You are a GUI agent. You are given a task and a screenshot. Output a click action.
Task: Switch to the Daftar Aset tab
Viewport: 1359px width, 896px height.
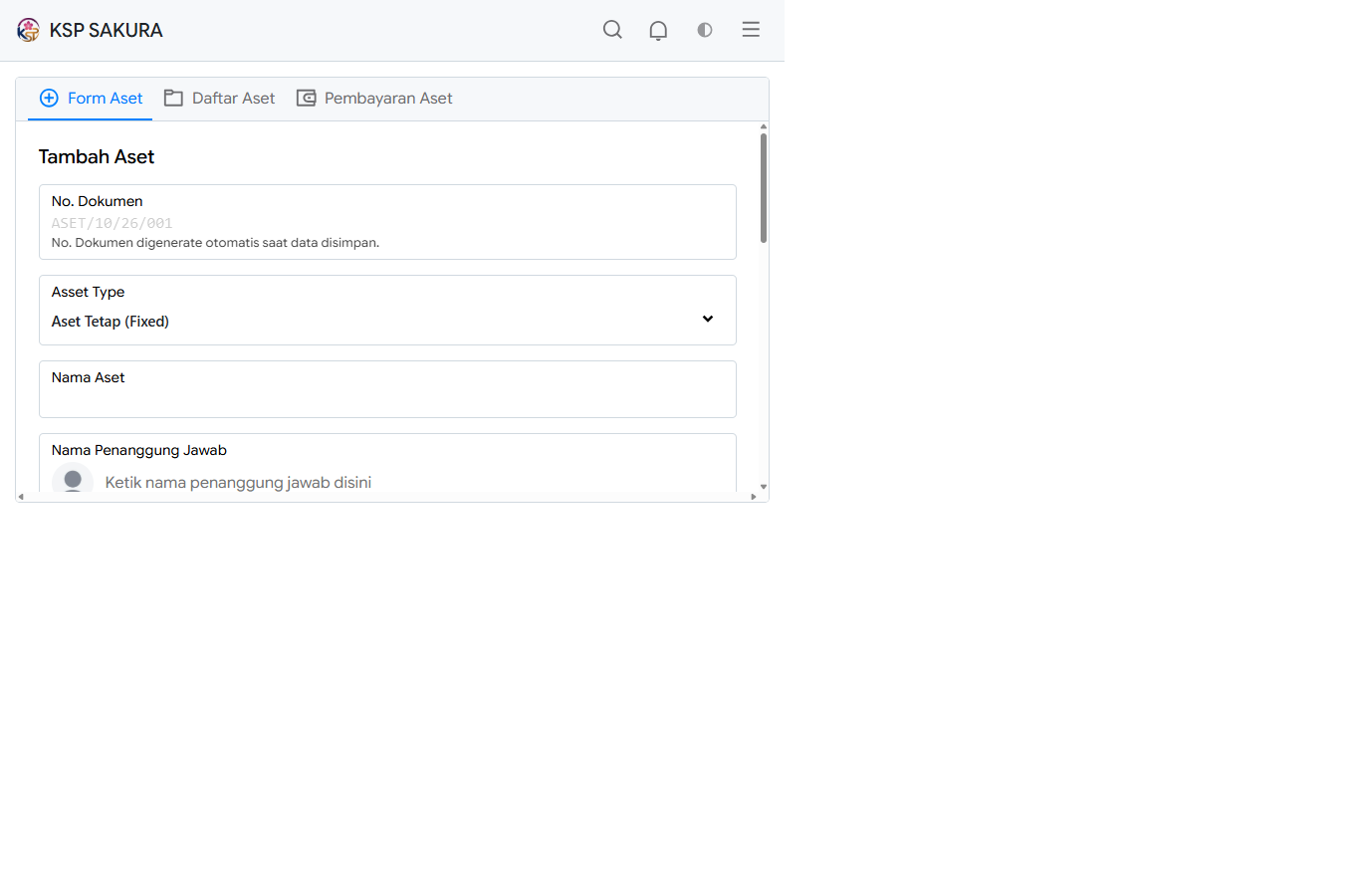(x=219, y=98)
